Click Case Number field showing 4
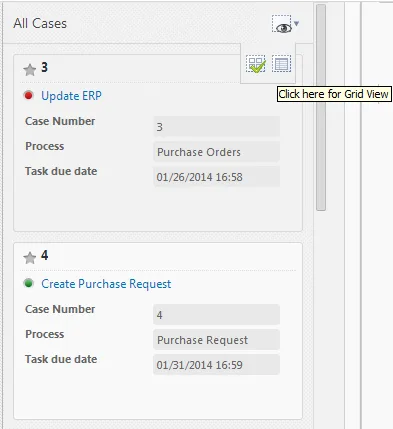 216,315
